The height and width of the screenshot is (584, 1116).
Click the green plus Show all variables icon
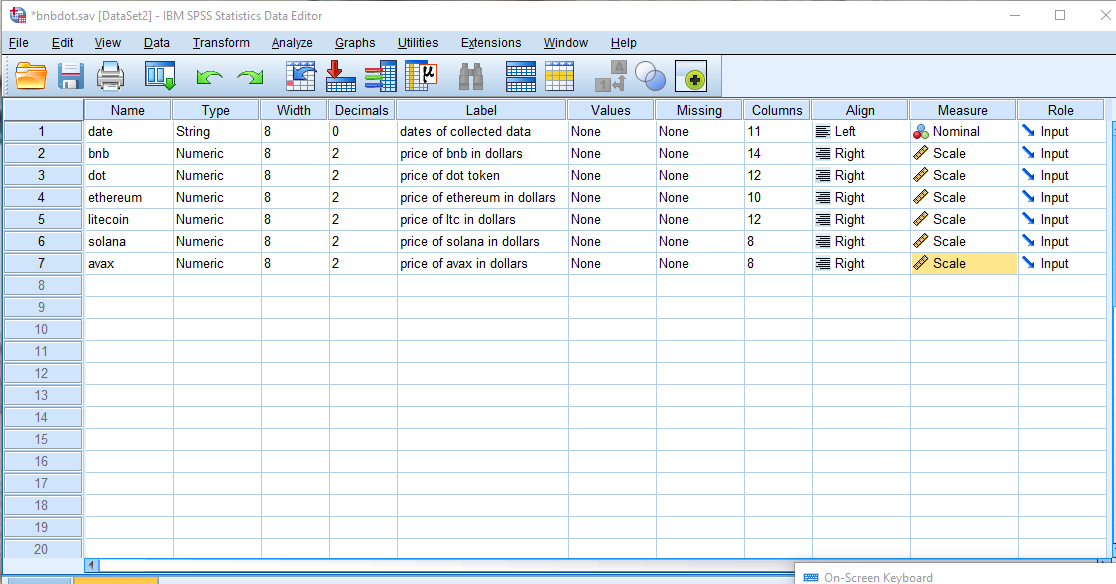(x=691, y=76)
